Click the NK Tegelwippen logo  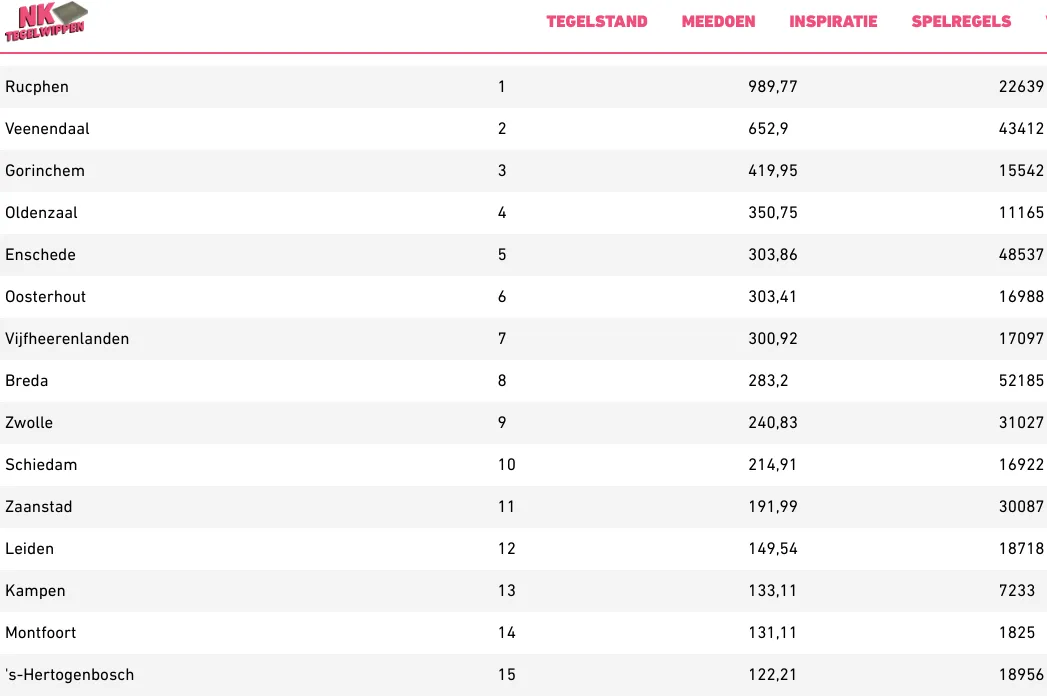point(46,21)
